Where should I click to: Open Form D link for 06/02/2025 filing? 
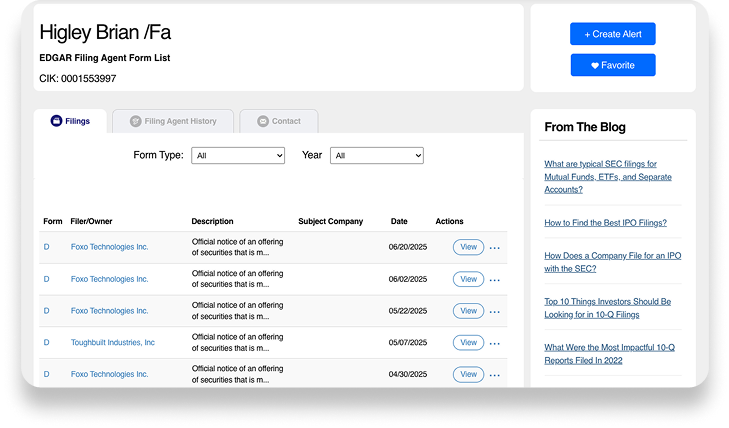46,279
